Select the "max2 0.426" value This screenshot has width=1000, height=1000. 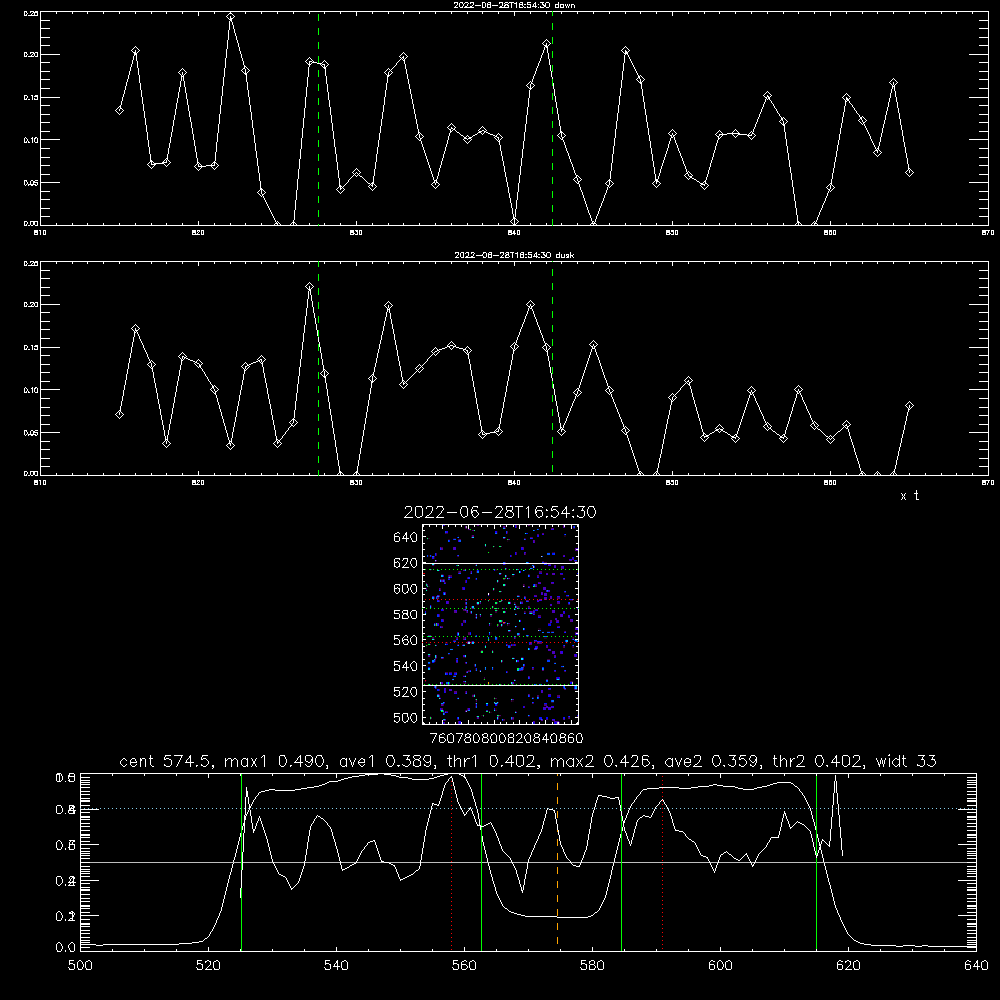coord(601,761)
